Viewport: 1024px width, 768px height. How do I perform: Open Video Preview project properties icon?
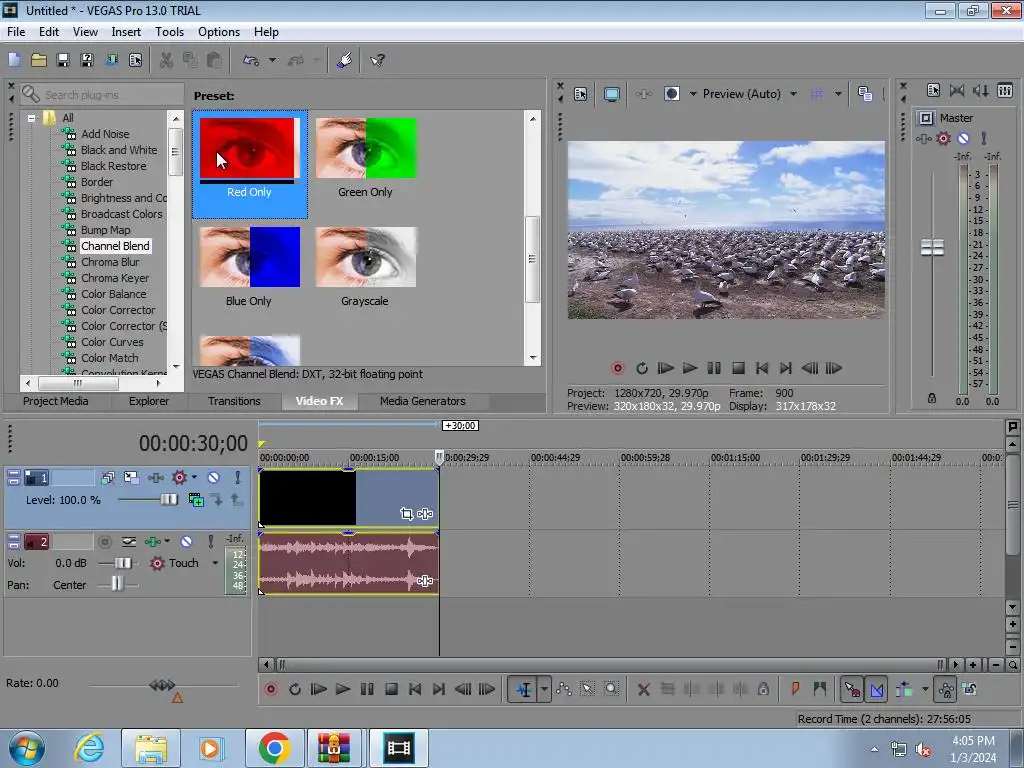(x=581, y=94)
